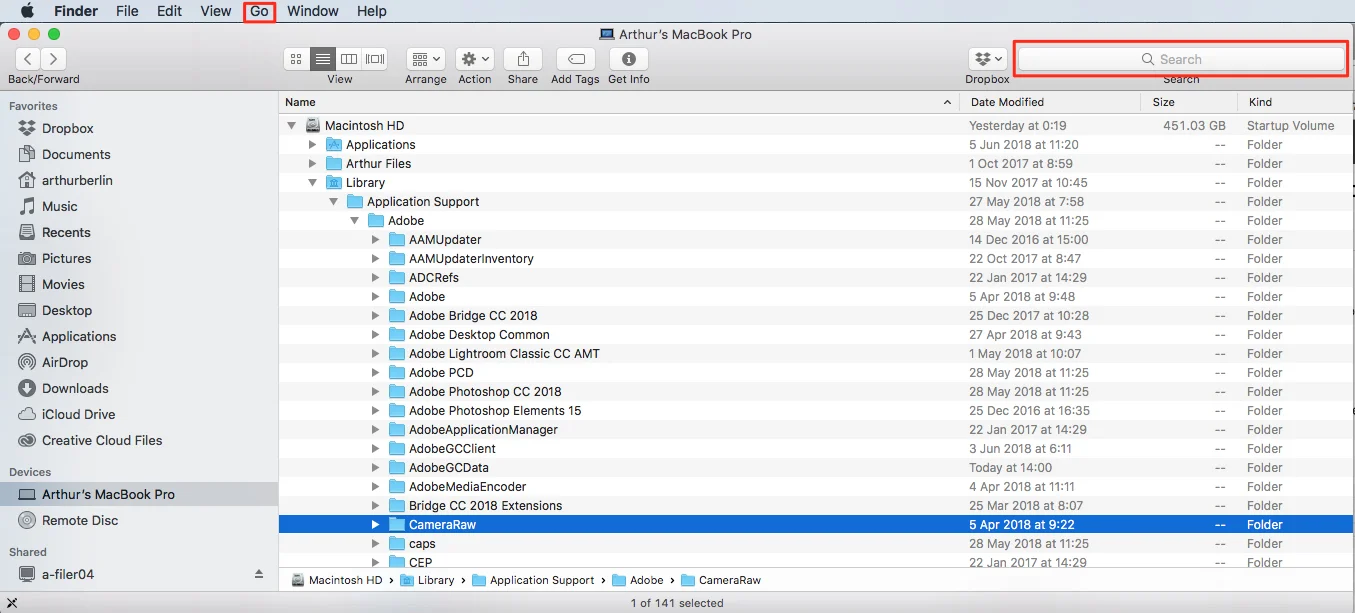Collapse the Application Support folder triangle
1355x613 pixels.
pyautogui.click(x=333, y=202)
